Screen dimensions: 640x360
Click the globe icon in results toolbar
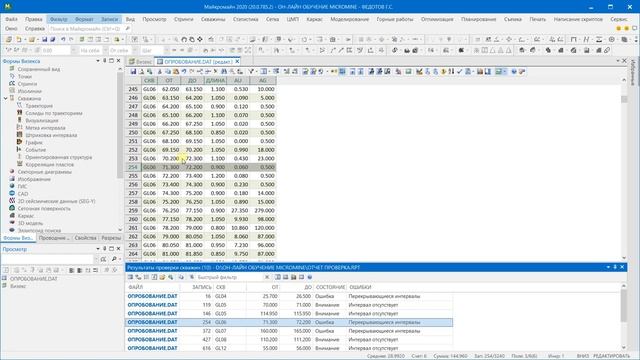point(310,277)
